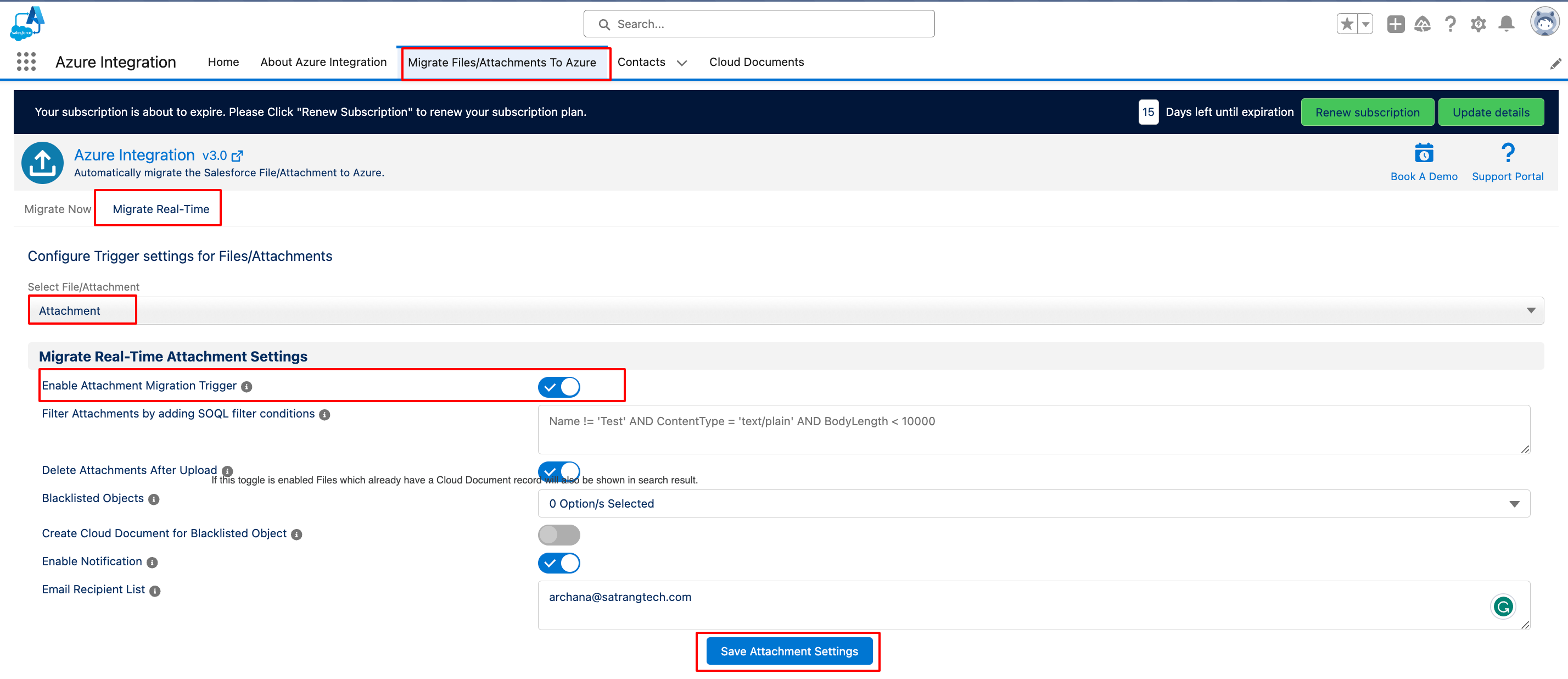The width and height of the screenshot is (1568, 679).
Task: Click the Salesforce Help question mark icon
Action: click(x=1451, y=24)
